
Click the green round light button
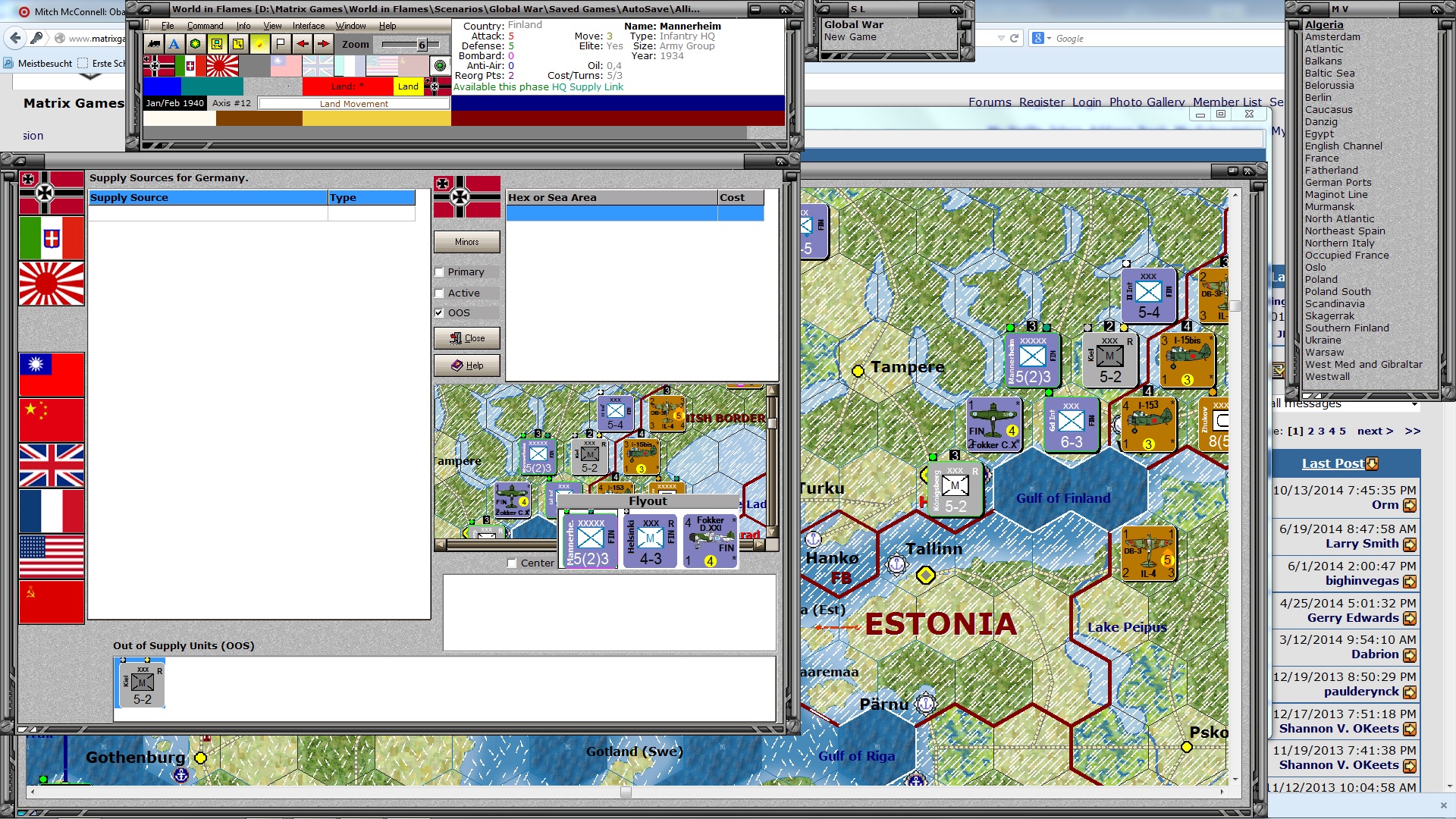(440, 66)
